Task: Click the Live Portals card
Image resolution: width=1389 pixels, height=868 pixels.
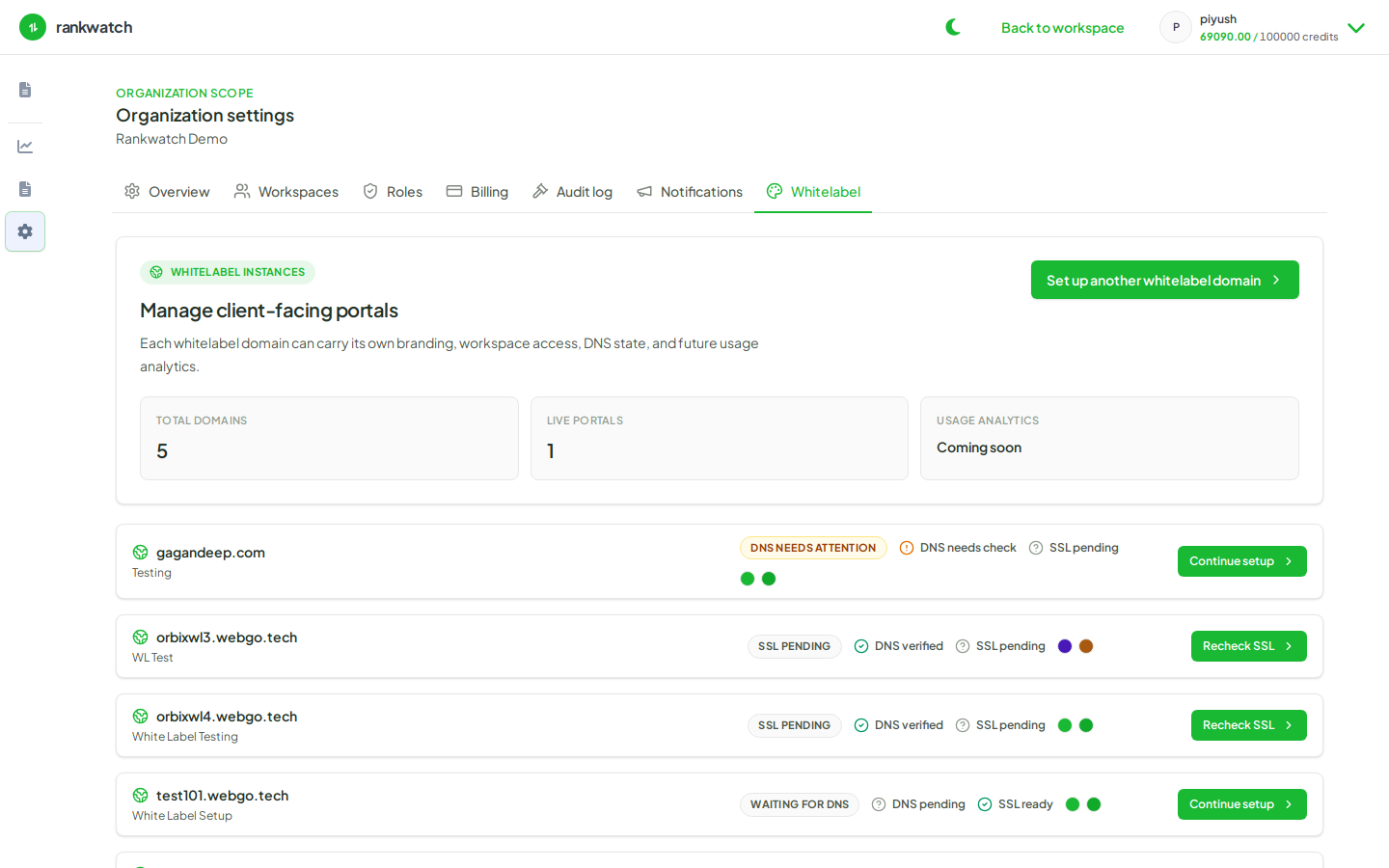Action: coord(720,438)
